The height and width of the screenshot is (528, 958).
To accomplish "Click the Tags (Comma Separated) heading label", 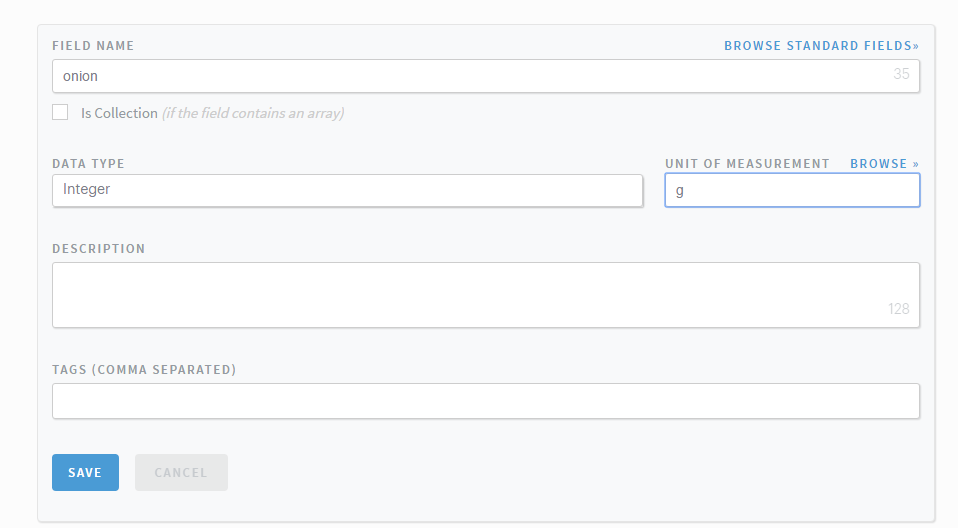I will pyautogui.click(x=144, y=370).
